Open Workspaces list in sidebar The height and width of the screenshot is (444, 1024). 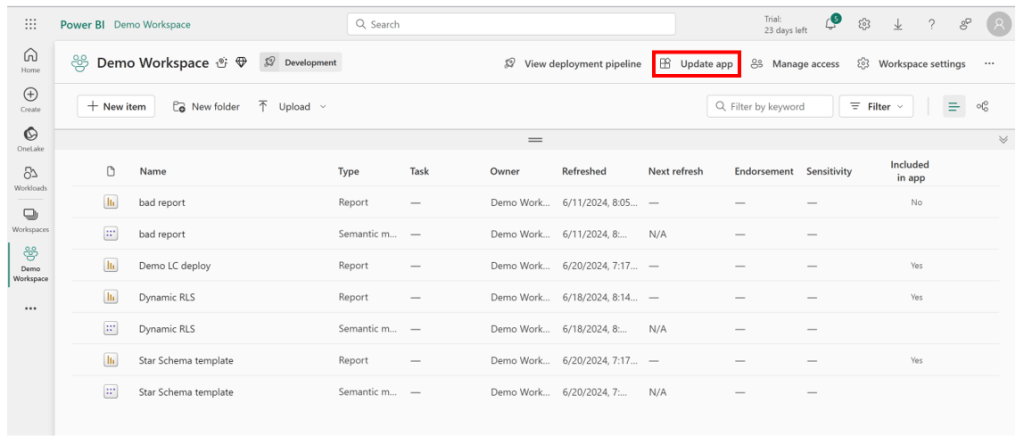[x=30, y=219]
